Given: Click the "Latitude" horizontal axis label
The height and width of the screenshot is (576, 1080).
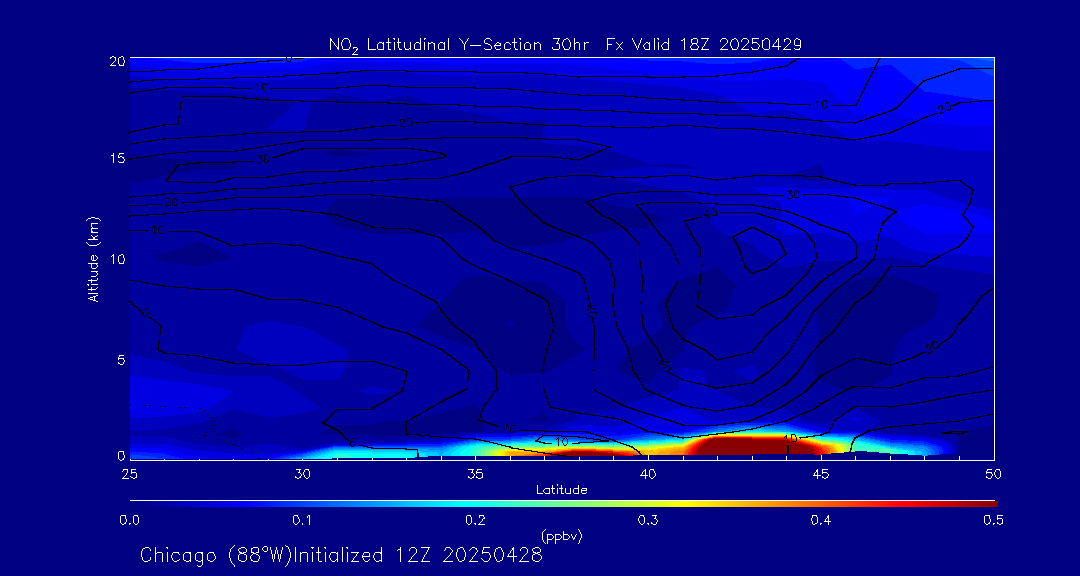Looking at the screenshot, I should point(561,490).
